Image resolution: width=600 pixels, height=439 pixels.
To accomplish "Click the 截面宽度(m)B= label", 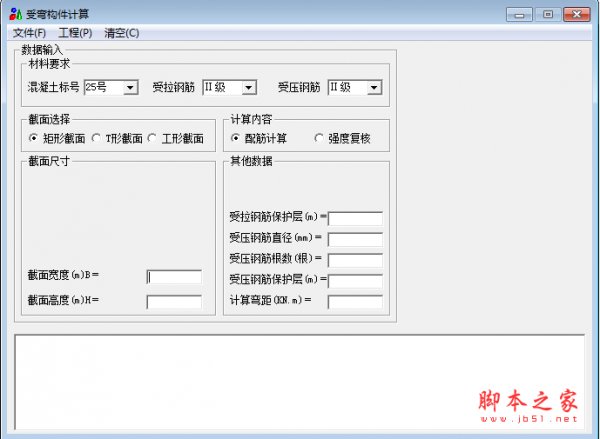I will tap(63, 275).
